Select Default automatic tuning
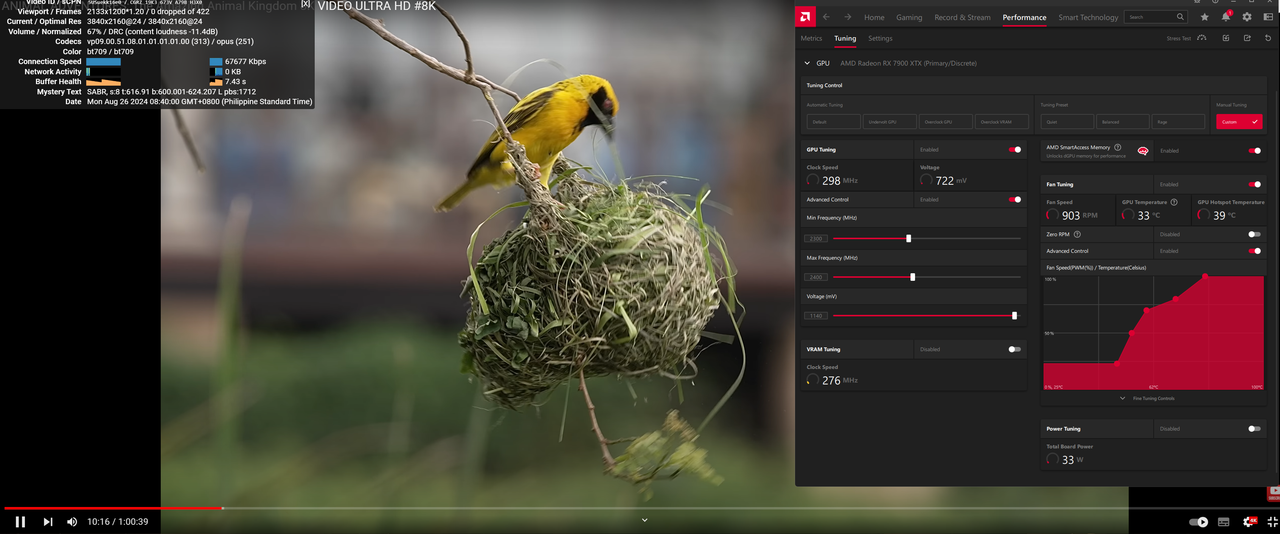Image resolution: width=1280 pixels, height=534 pixels. [x=834, y=121]
